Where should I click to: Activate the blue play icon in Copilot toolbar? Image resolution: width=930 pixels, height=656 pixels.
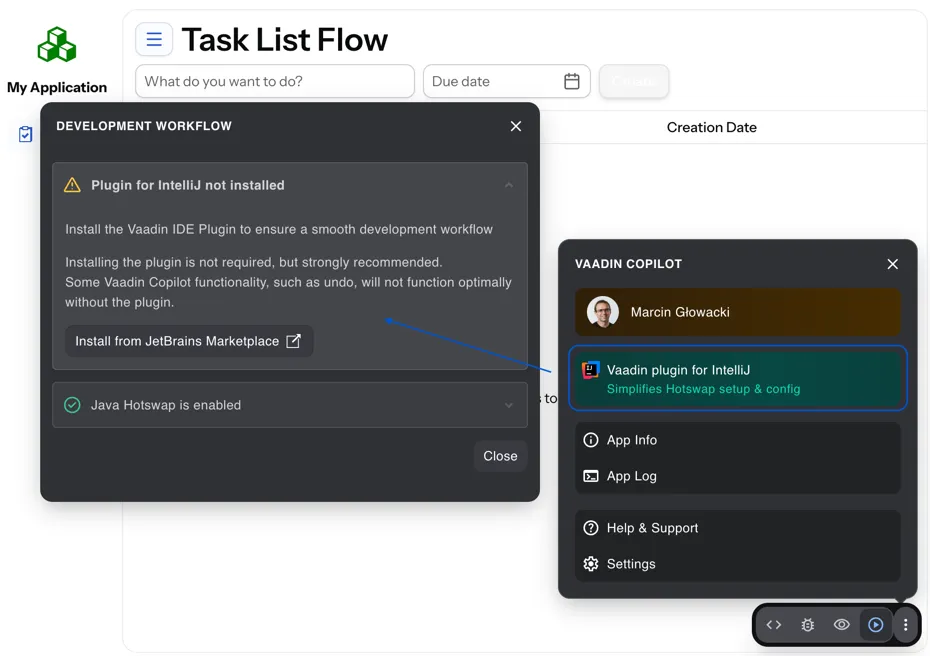875,624
